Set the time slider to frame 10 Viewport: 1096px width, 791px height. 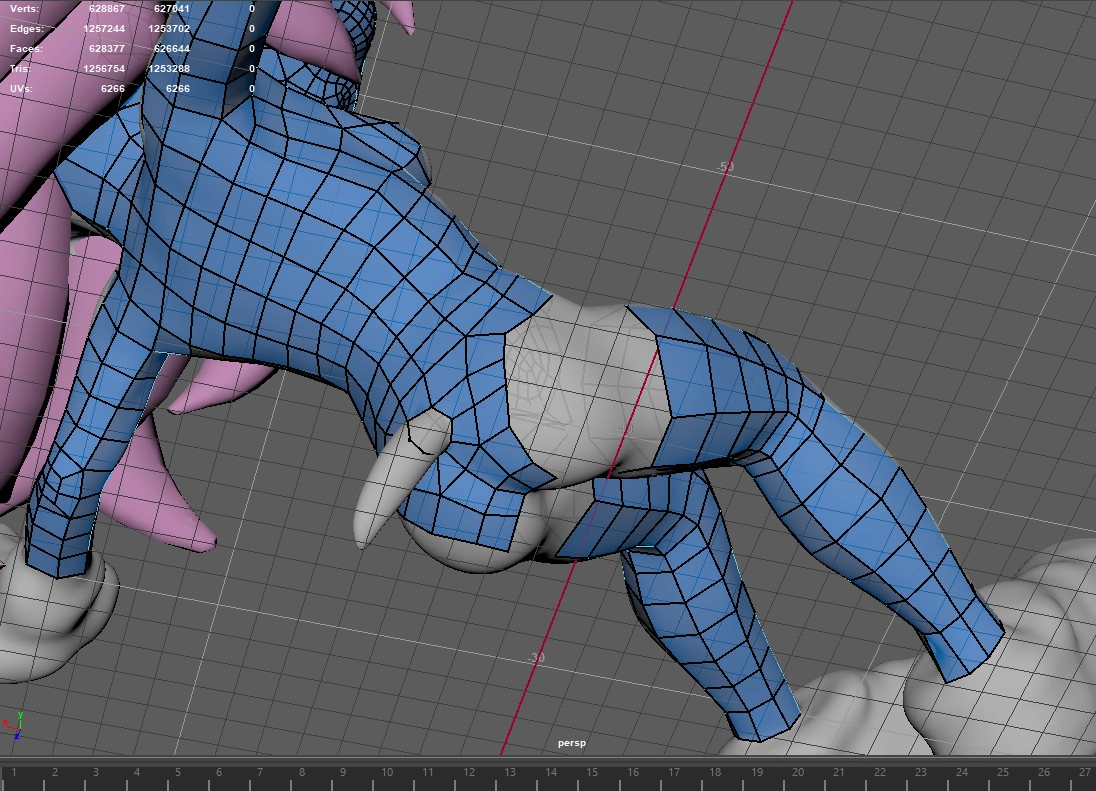tap(385, 772)
